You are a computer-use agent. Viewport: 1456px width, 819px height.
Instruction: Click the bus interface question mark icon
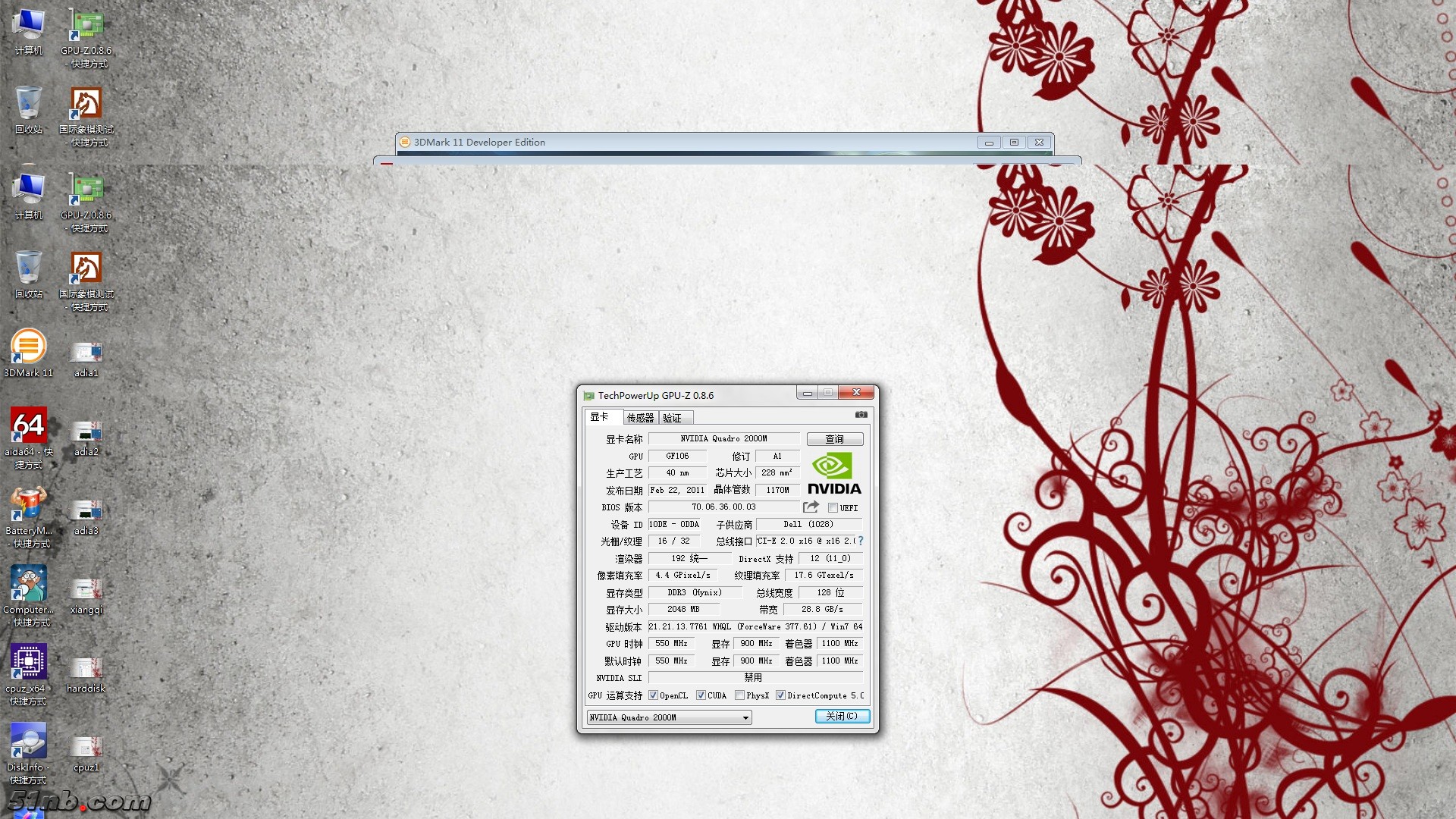[x=861, y=541]
